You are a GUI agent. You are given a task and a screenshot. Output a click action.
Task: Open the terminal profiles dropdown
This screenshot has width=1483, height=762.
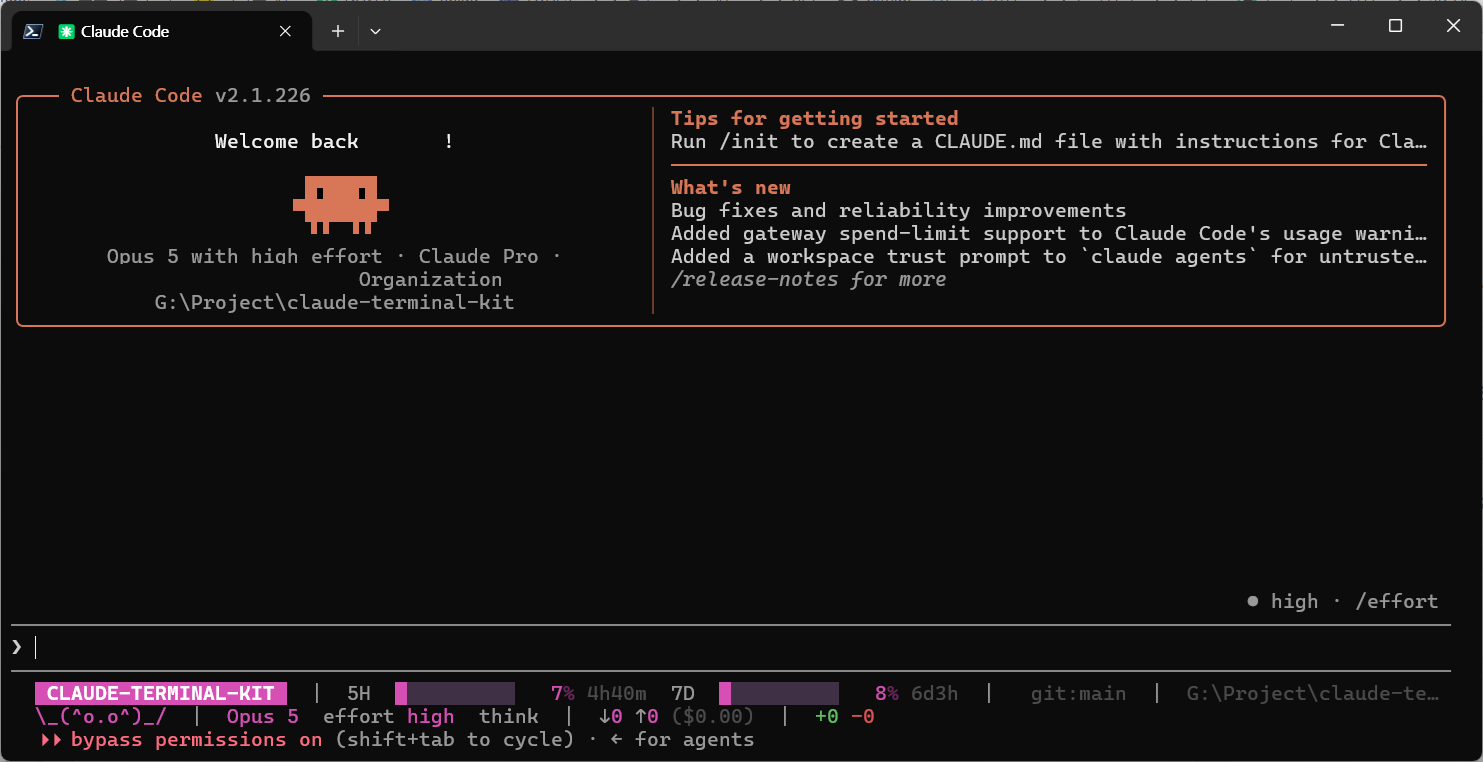[x=375, y=31]
